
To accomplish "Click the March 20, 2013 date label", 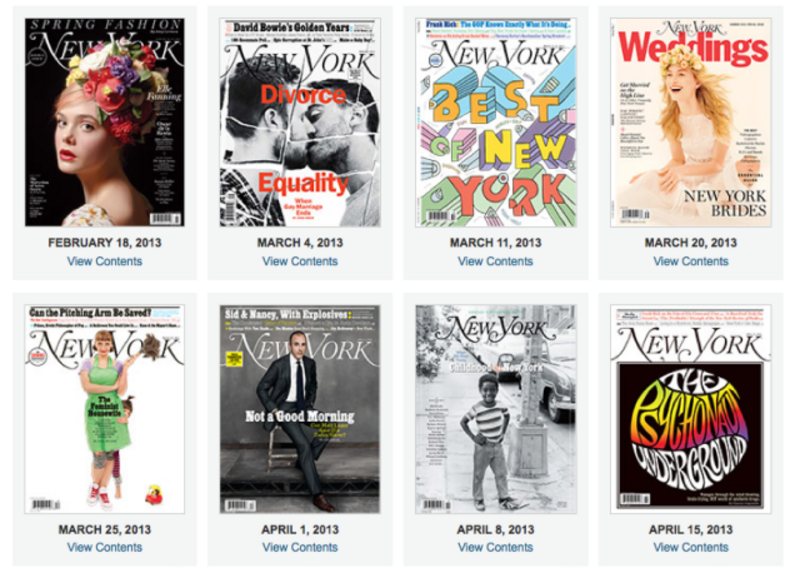I will (691, 242).
